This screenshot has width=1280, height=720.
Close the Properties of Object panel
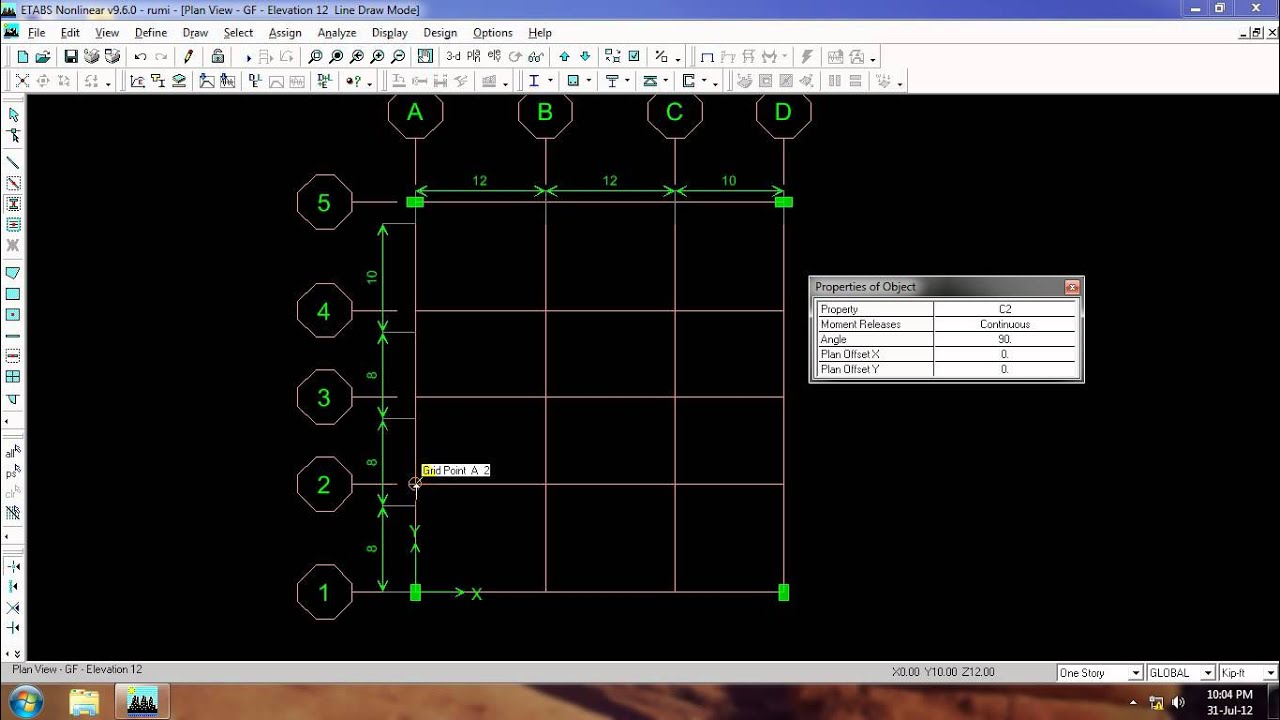pyautogui.click(x=1072, y=287)
